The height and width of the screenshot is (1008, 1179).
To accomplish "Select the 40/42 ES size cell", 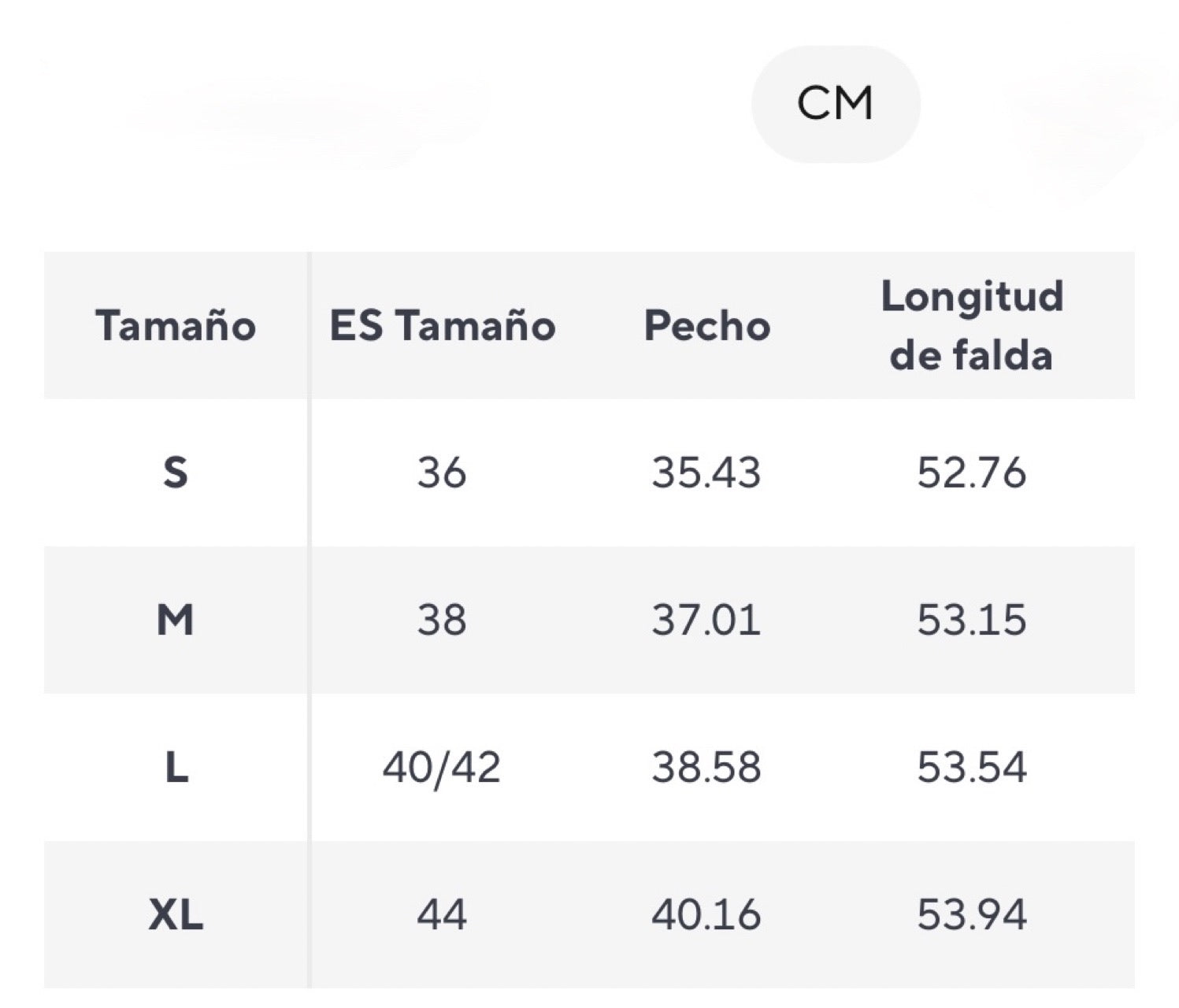I will 442,767.
